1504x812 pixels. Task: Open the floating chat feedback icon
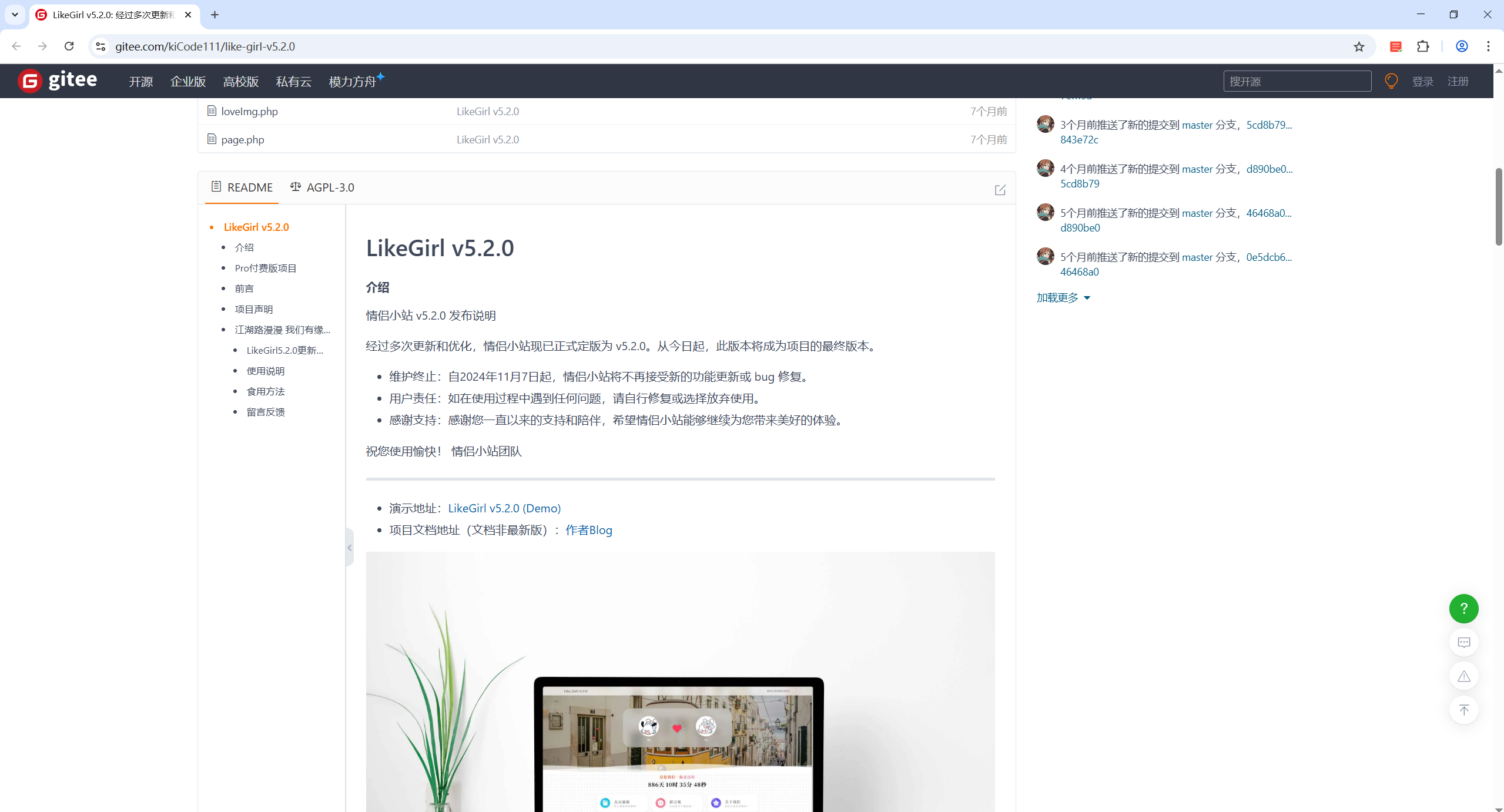1463,642
